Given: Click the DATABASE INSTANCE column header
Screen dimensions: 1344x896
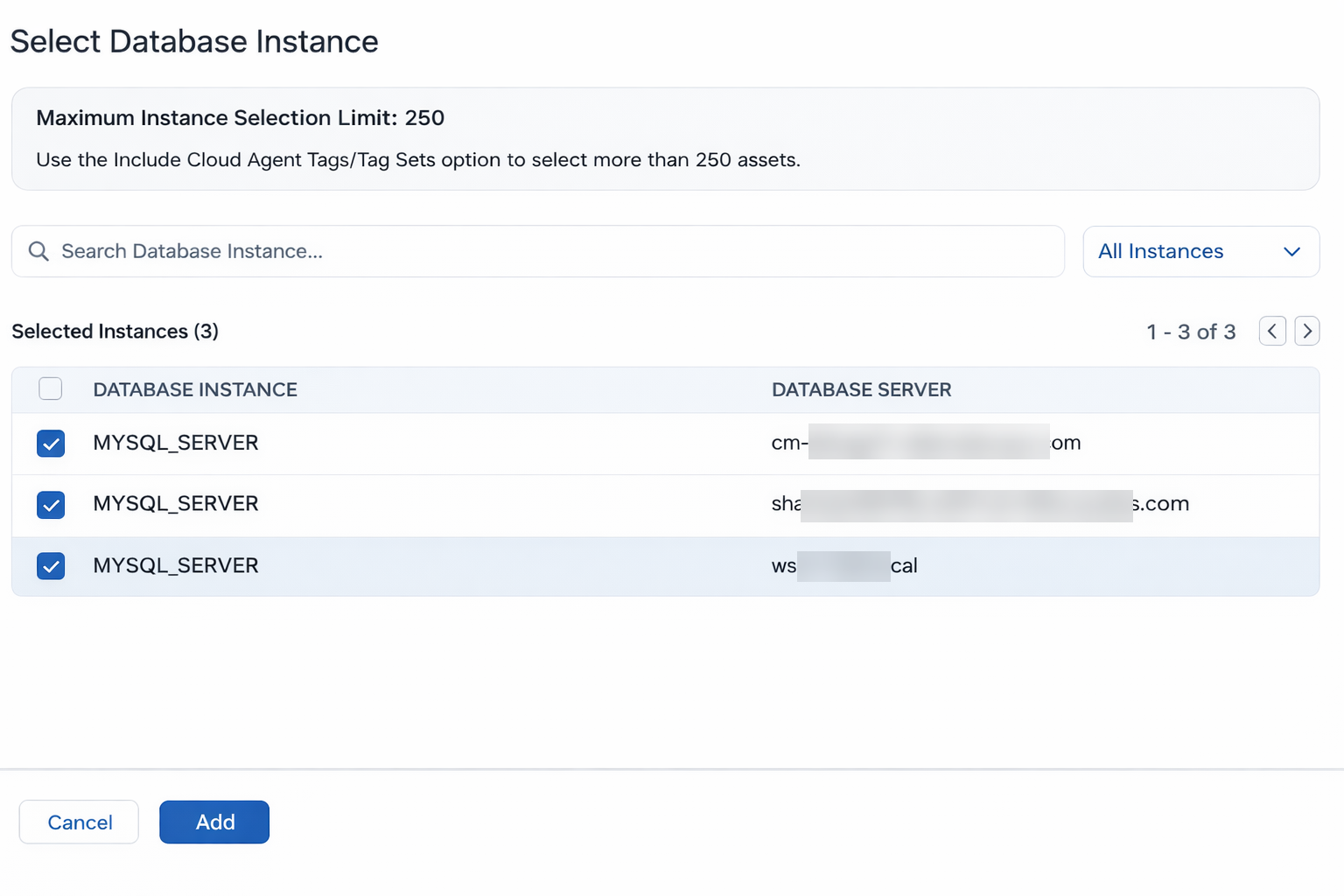Looking at the screenshot, I should (x=195, y=390).
